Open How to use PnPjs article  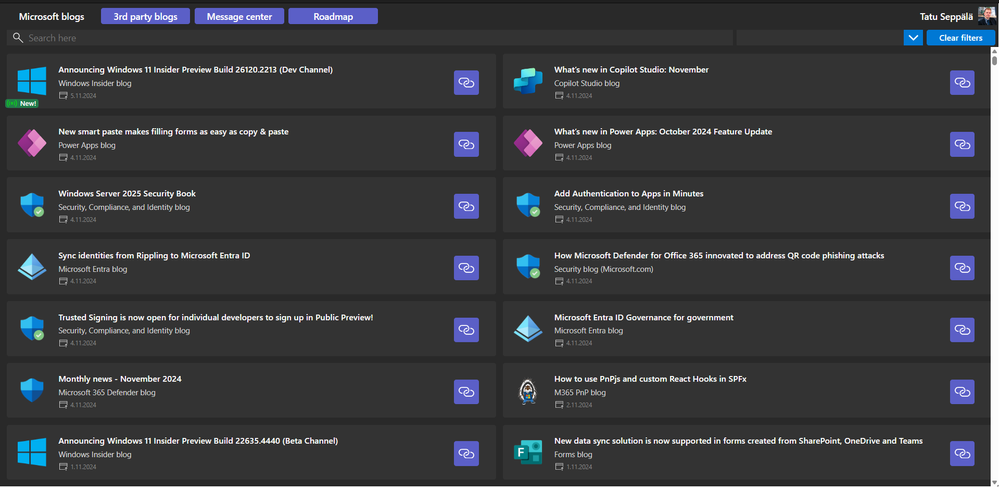pyautogui.click(x=650, y=379)
